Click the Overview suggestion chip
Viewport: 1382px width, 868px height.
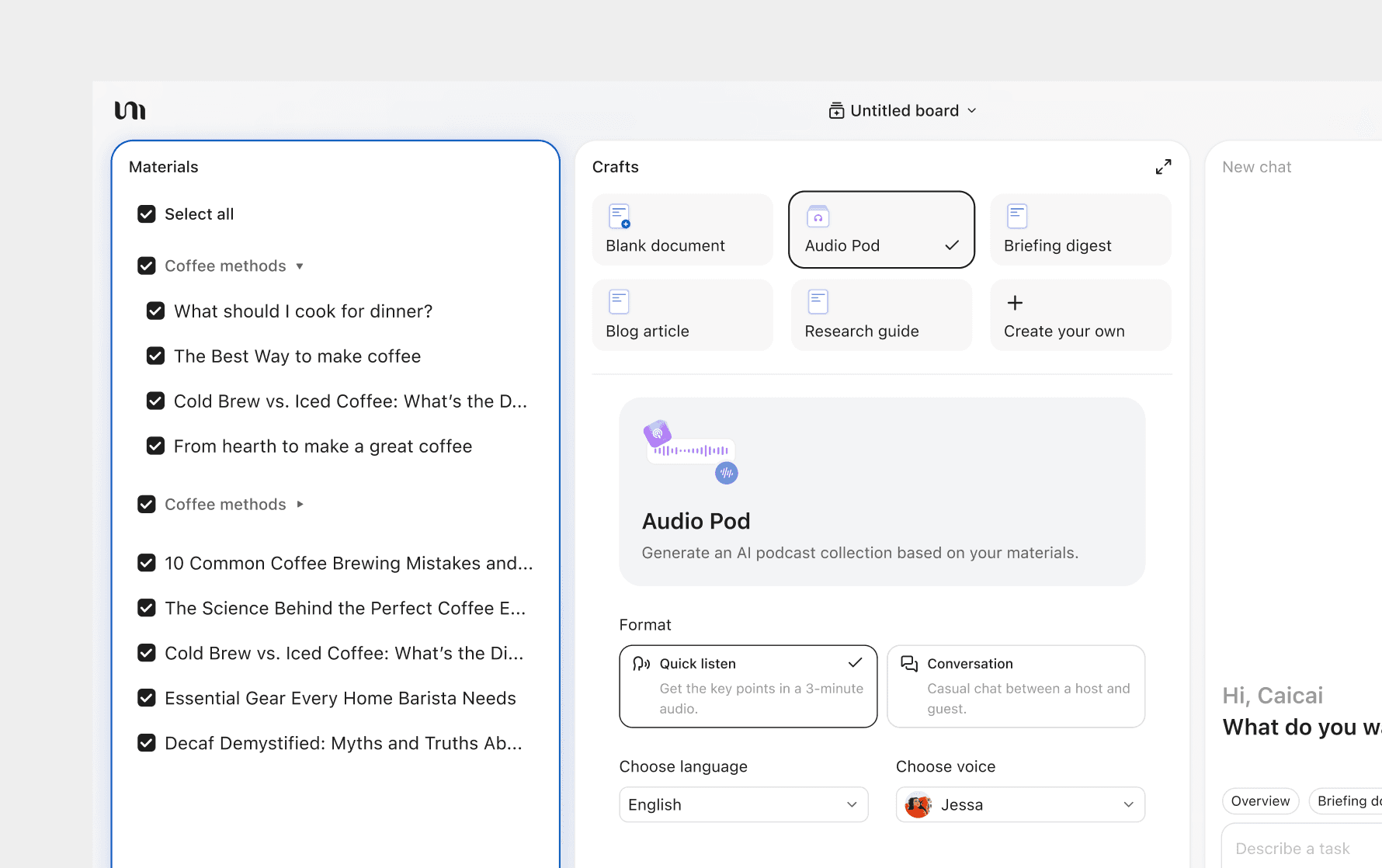pos(1259,801)
